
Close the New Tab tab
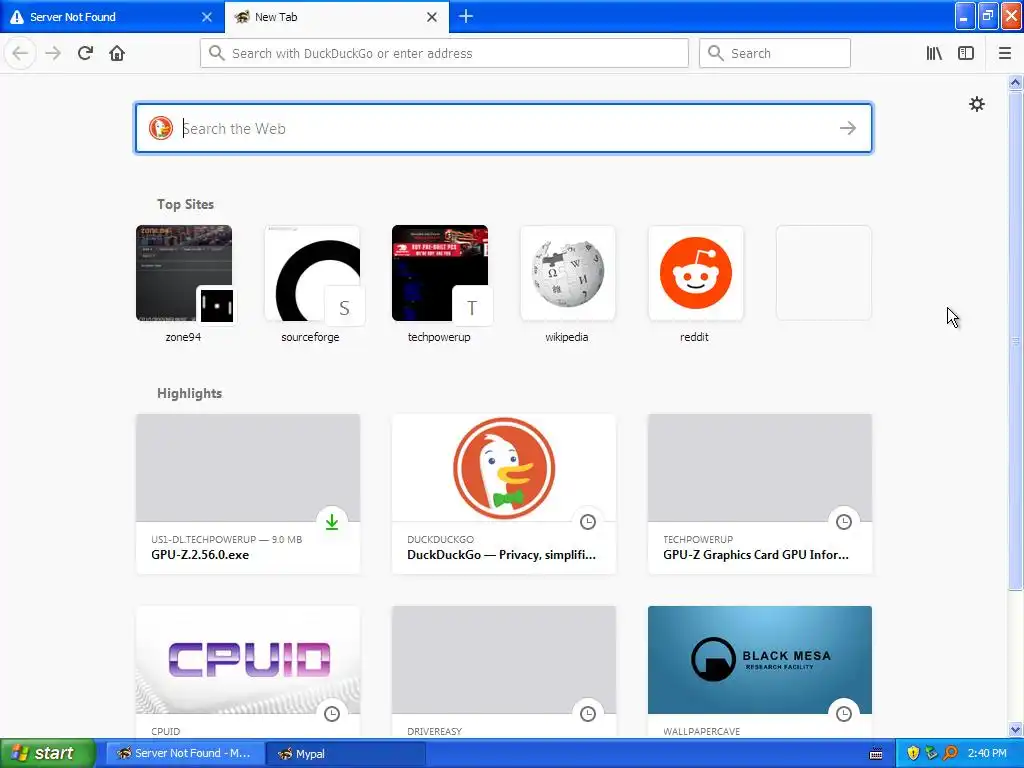(432, 17)
